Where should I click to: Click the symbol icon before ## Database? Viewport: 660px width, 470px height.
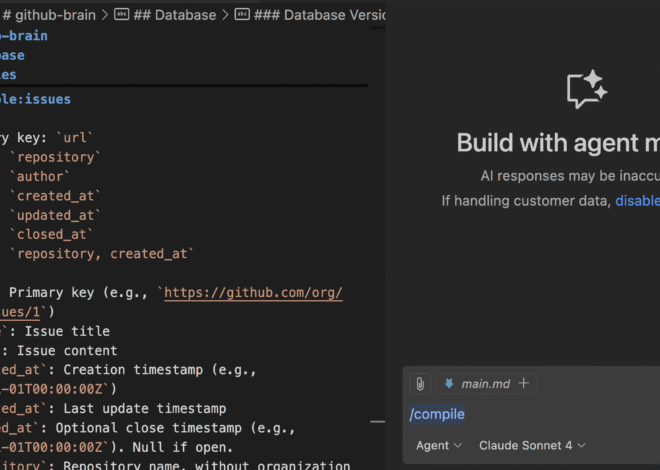[x=121, y=15]
